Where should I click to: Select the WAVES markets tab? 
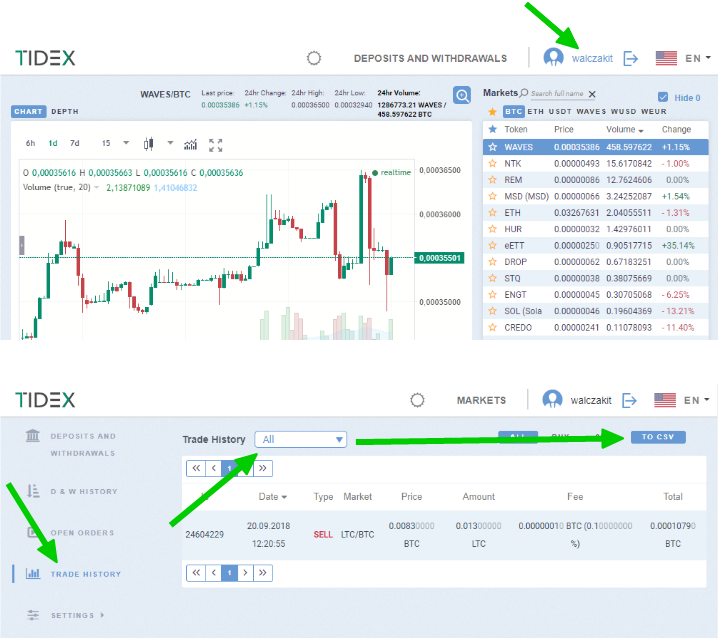(591, 111)
